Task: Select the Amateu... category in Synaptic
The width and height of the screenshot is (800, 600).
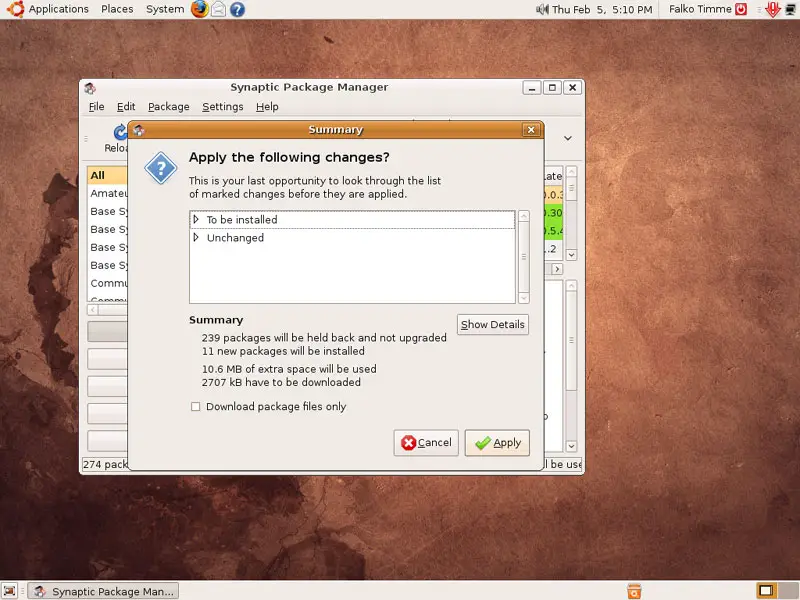Action: click(x=108, y=193)
